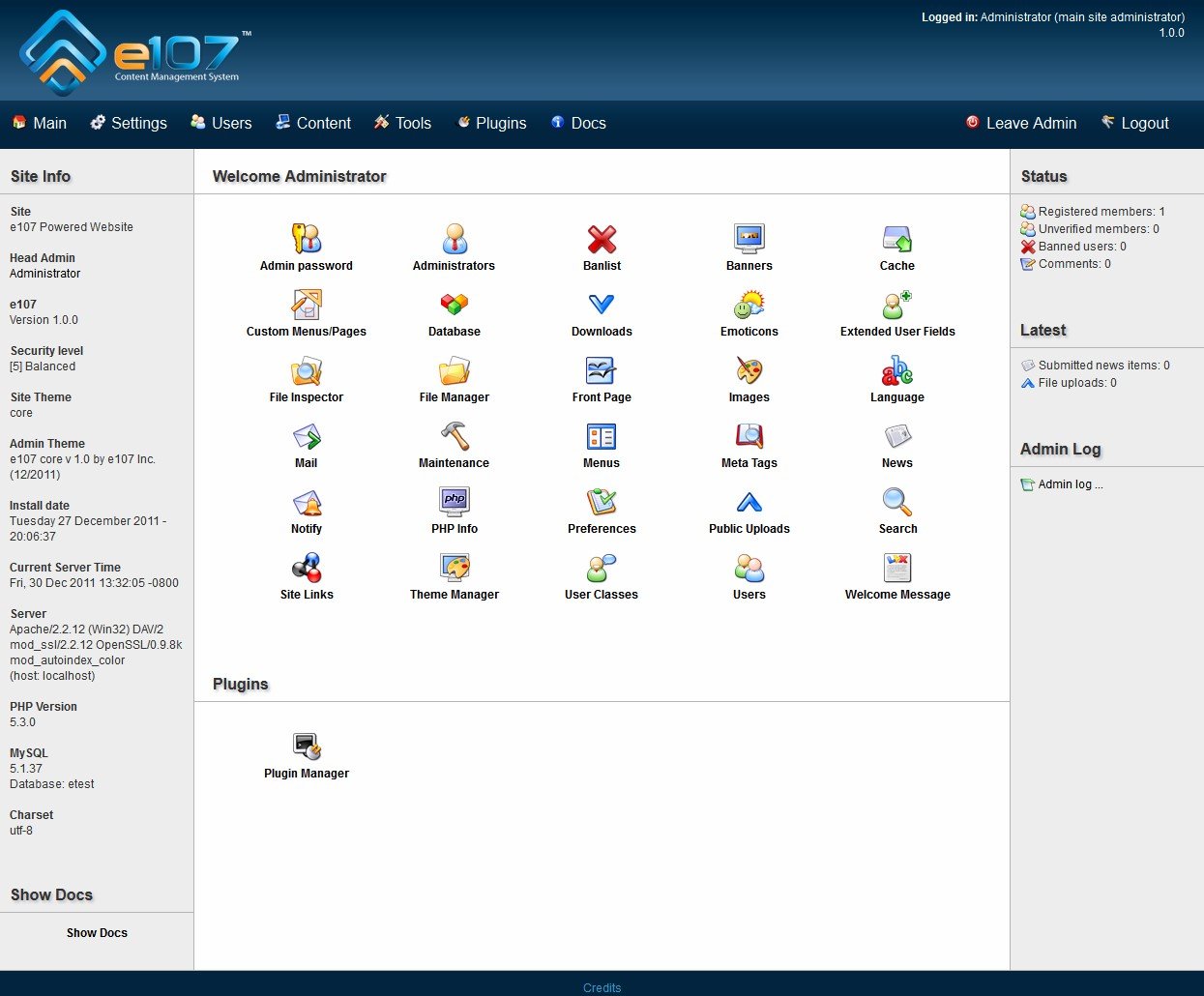Select the Content menu item
Screen dimensions: 1204x996
click(x=313, y=123)
